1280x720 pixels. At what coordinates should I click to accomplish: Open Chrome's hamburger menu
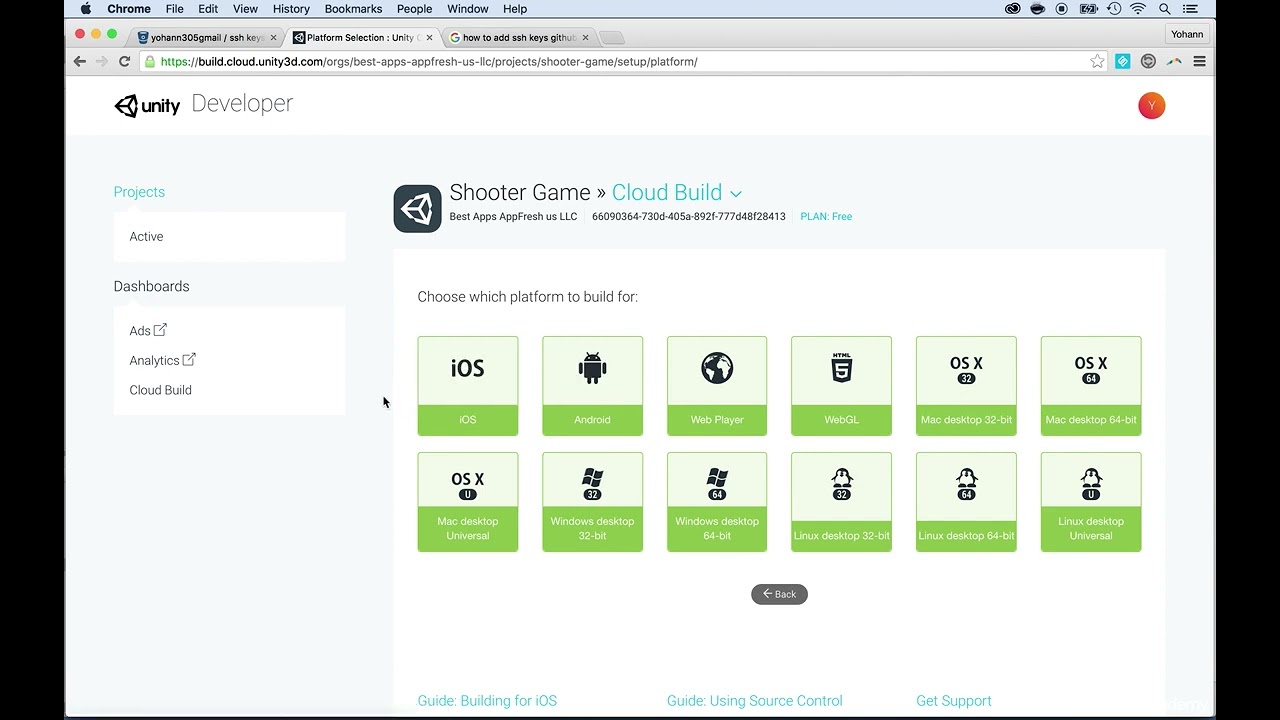pyautogui.click(x=1199, y=61)
